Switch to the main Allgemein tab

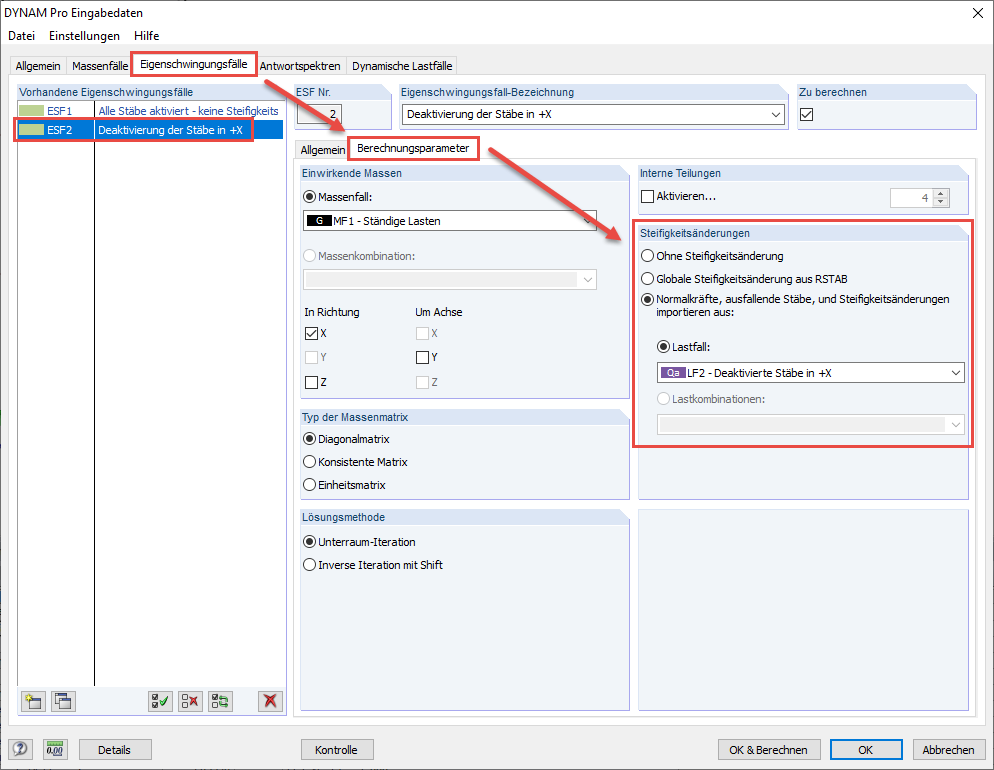(38, 66)
